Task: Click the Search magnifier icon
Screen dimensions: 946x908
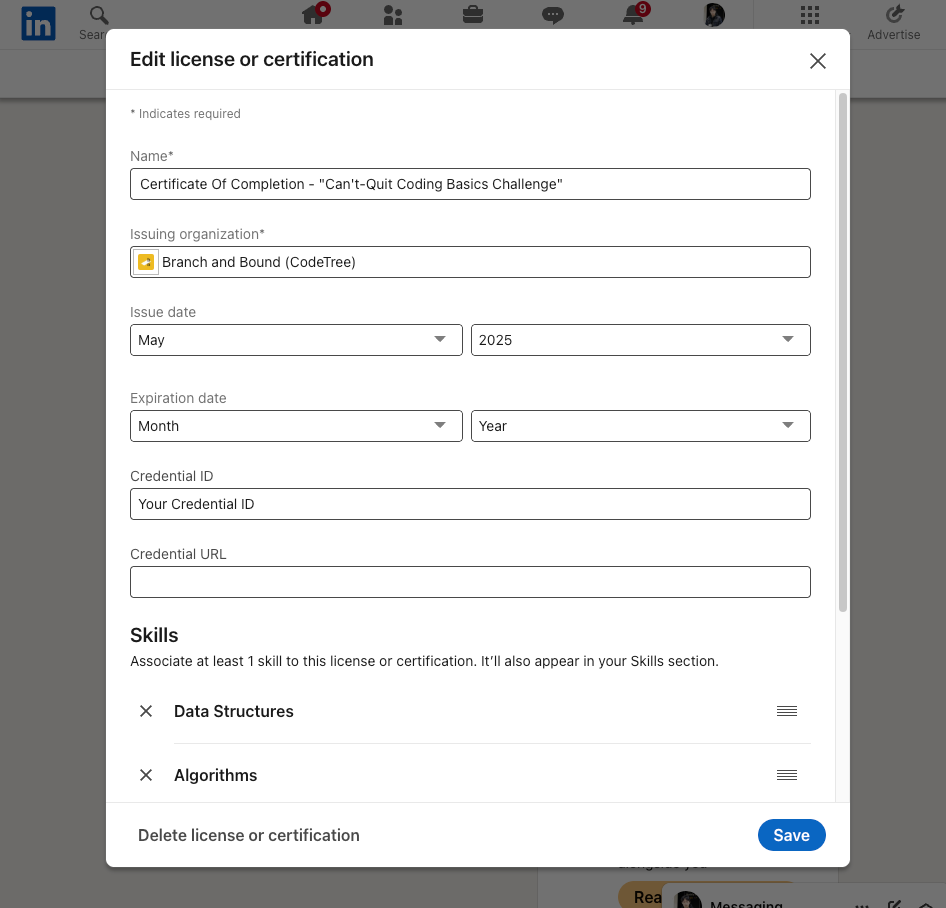Action: pyautogui.click(x=98, y=15)
